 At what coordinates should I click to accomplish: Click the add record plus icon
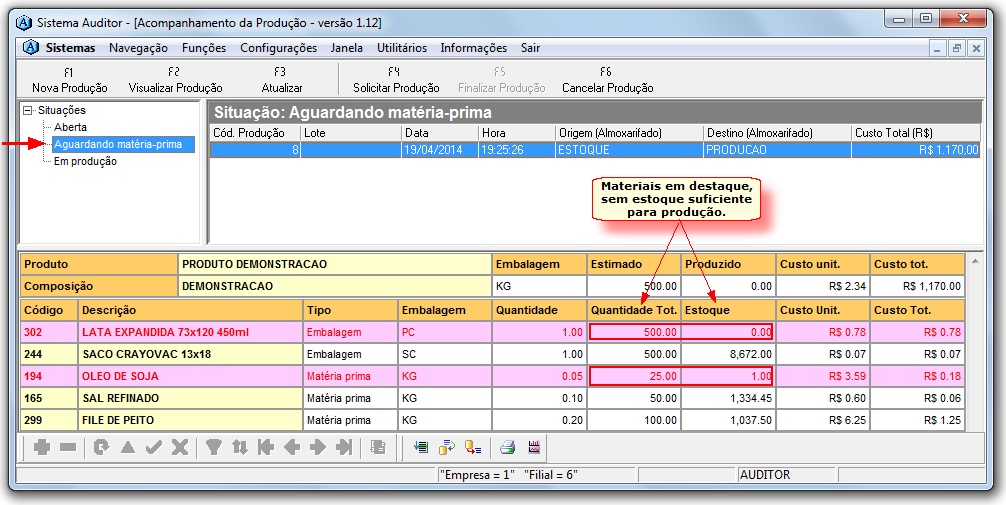(x=42, y=448)
